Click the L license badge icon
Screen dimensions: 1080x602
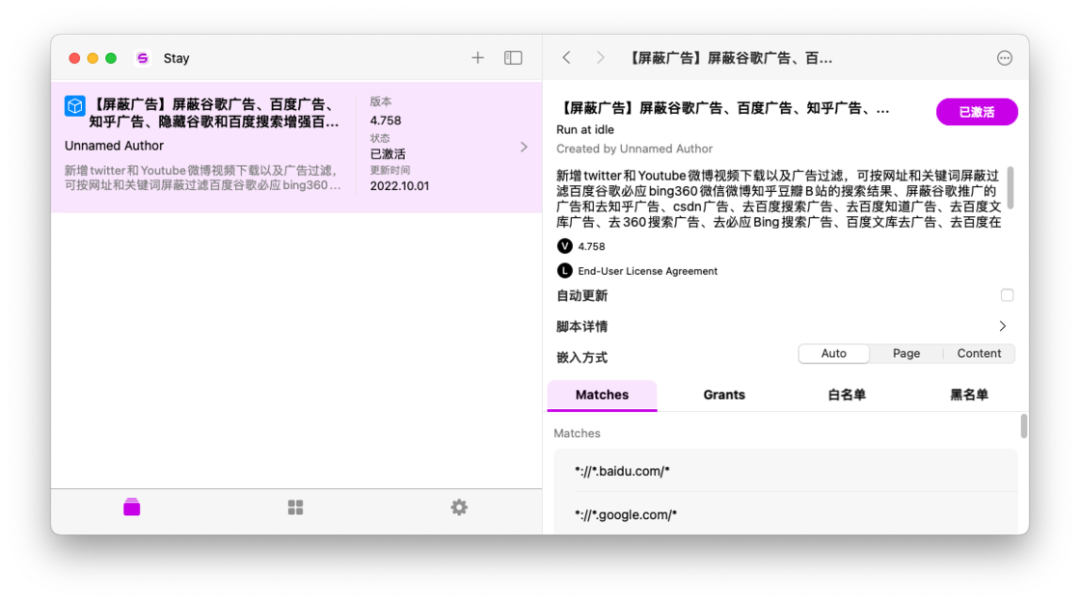pos(564,271)
